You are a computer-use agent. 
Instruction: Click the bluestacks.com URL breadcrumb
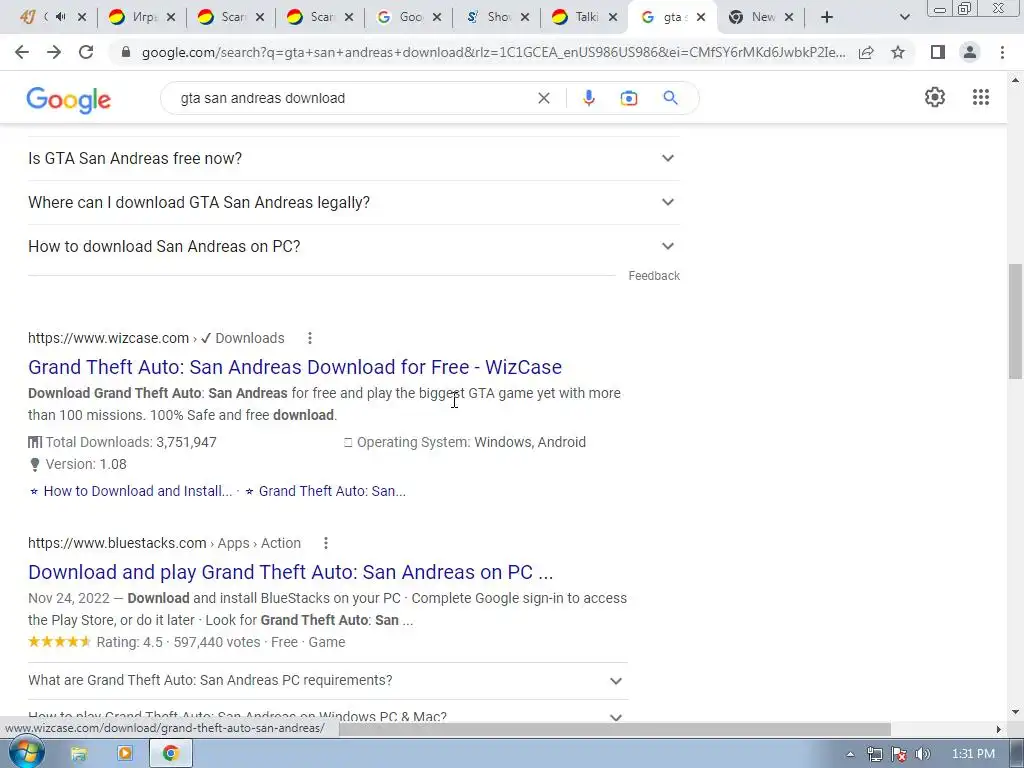tap(165, 543)
